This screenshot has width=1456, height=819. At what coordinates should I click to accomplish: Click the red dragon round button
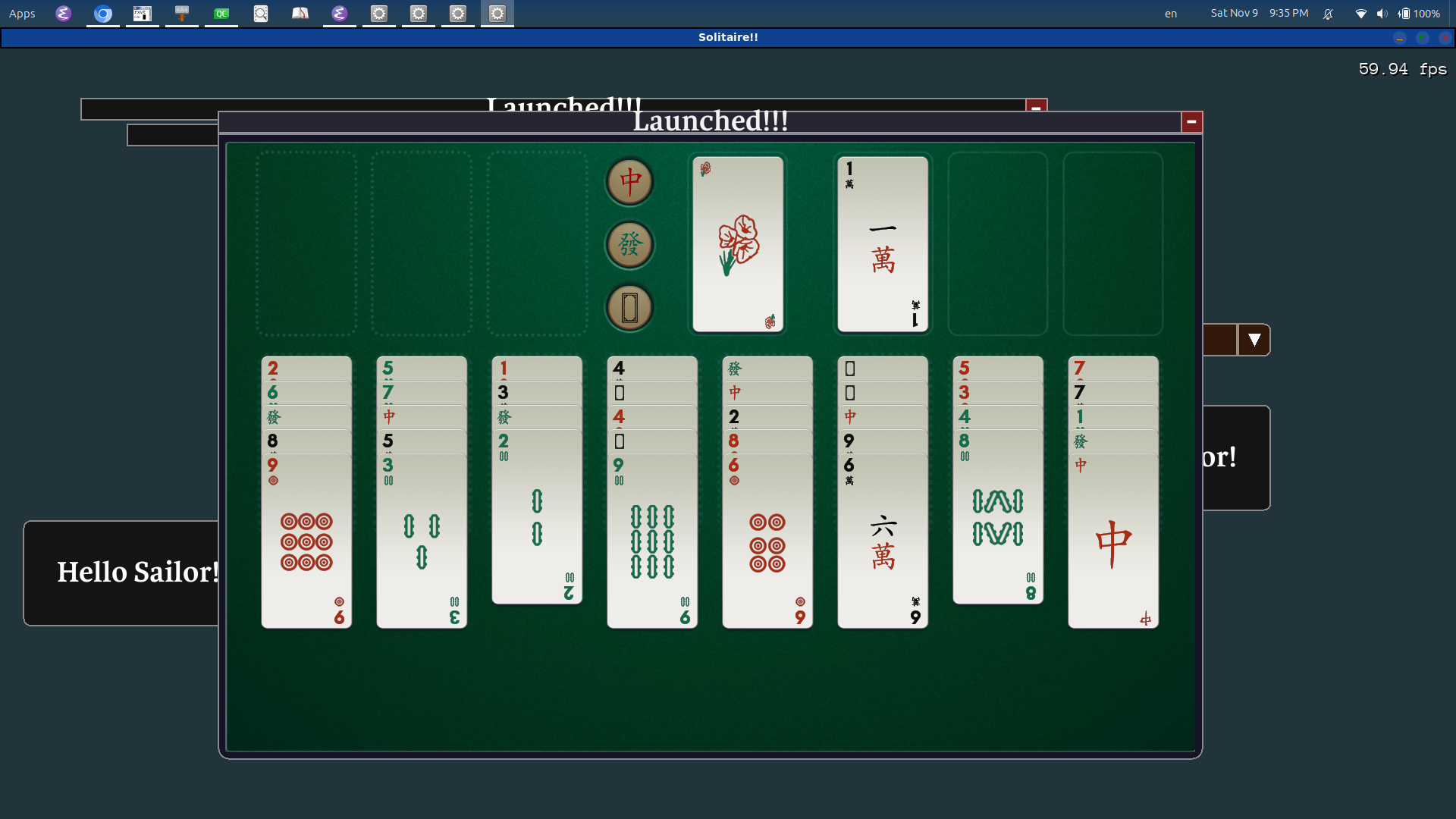[x=629, y=182]
